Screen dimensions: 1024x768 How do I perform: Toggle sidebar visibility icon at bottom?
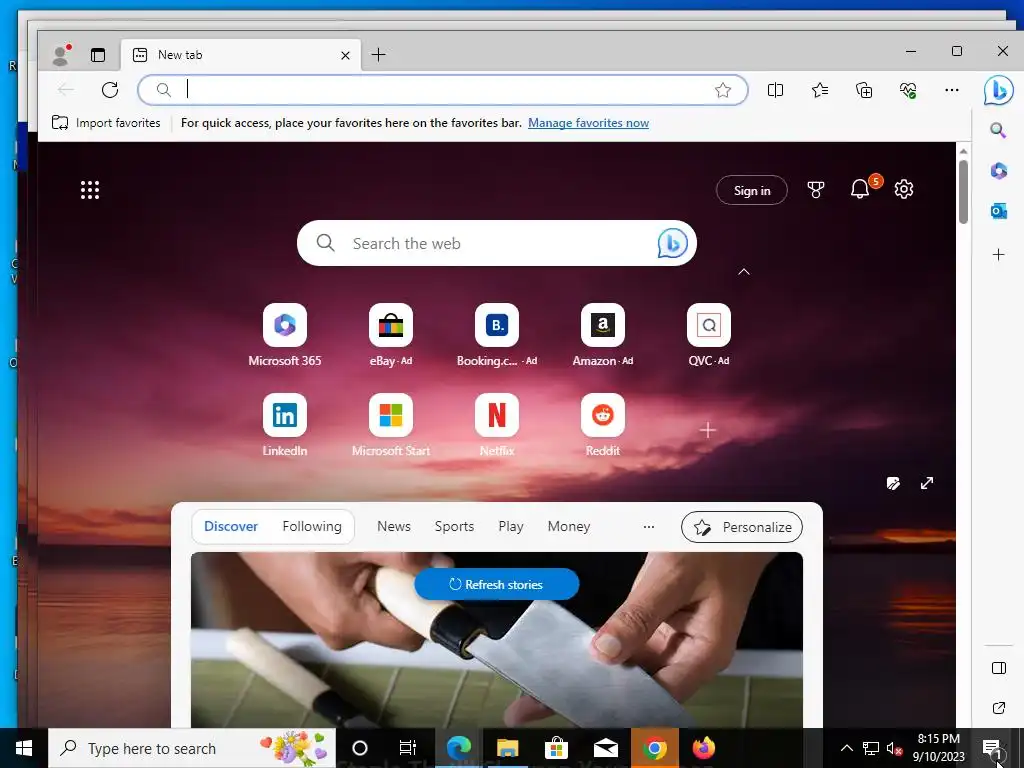point(999,667)
